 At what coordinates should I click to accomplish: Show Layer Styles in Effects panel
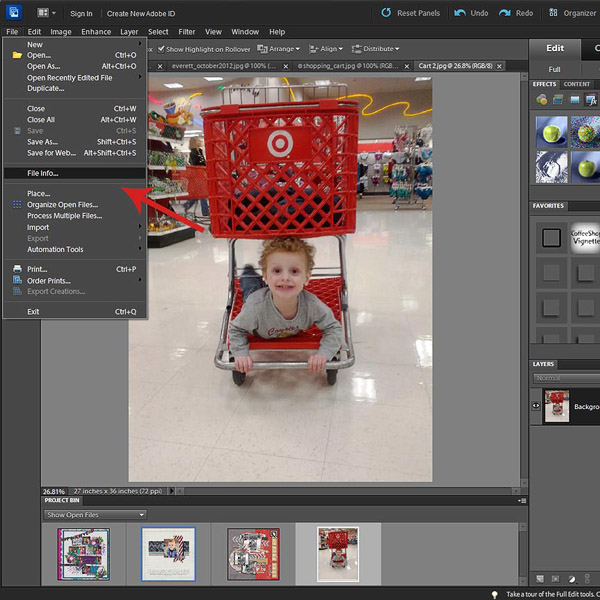coord(558,100)
